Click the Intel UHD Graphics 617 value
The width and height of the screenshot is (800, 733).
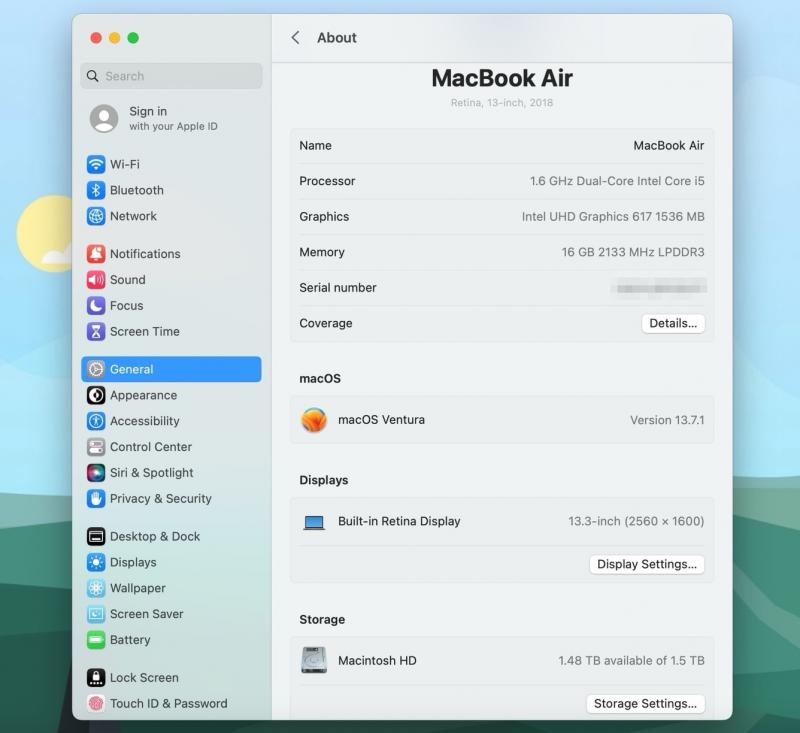[613, 217]
